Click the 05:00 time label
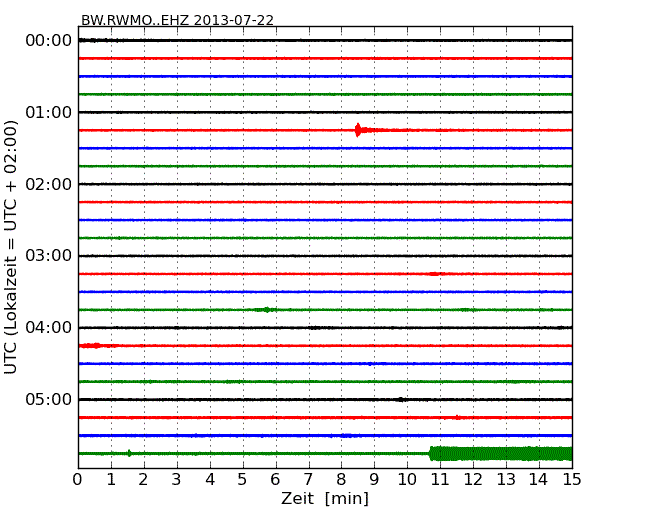This screenshot has height=520, width=650. (49, 399)
